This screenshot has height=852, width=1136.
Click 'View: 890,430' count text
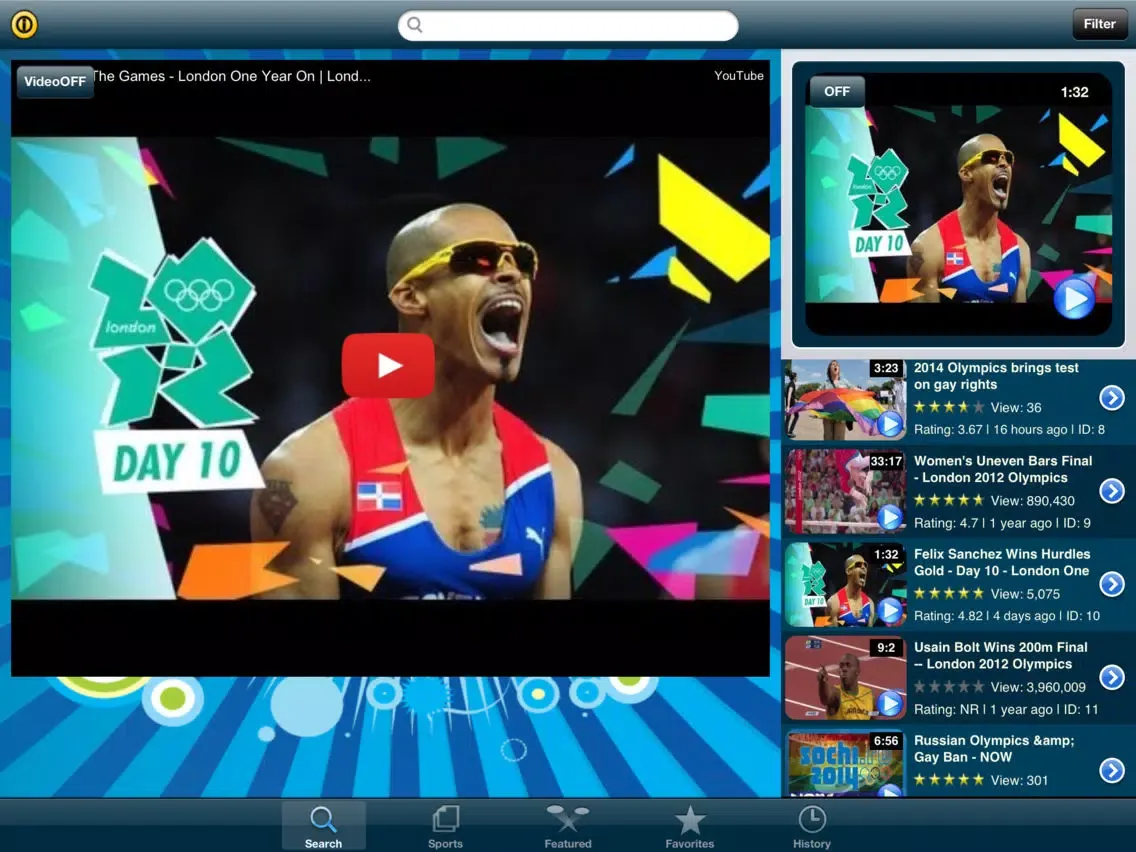[x=1032, y=501]
